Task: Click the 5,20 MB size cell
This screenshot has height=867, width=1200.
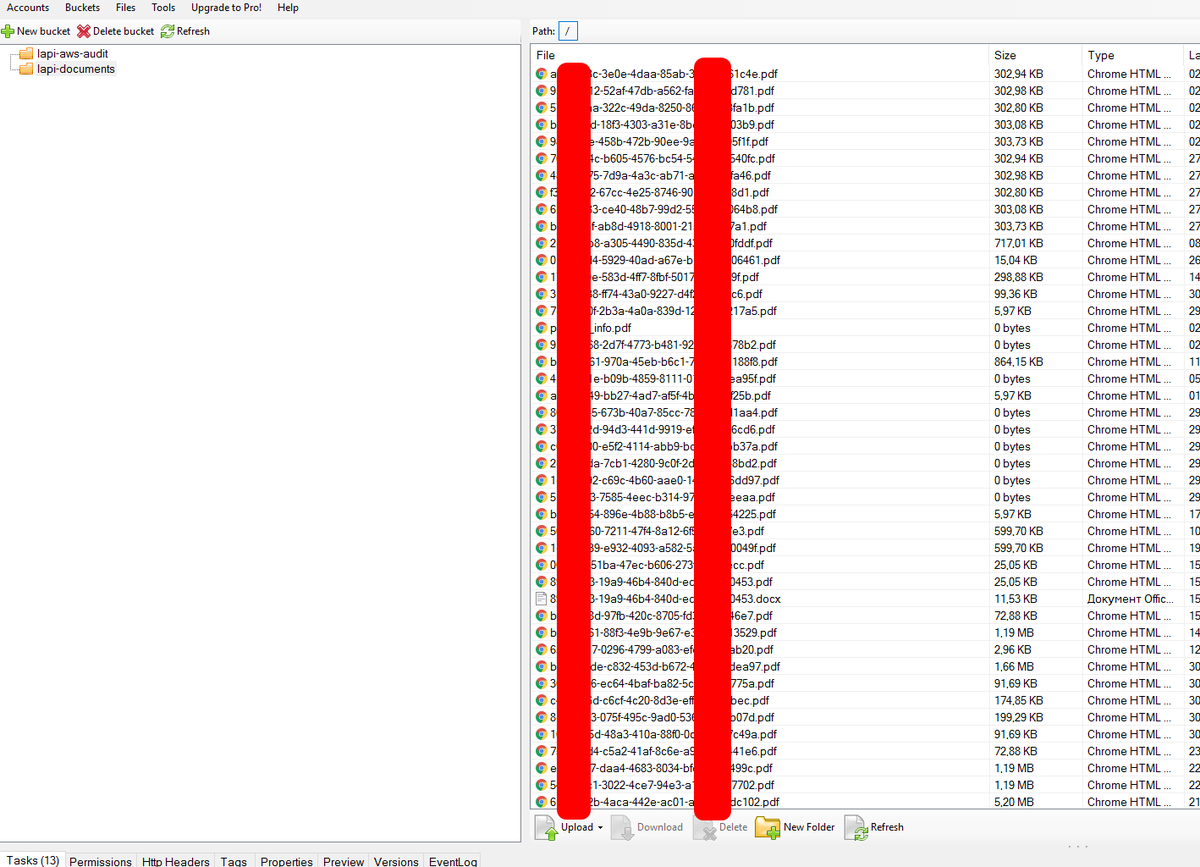Action: tap(1014, 802)
